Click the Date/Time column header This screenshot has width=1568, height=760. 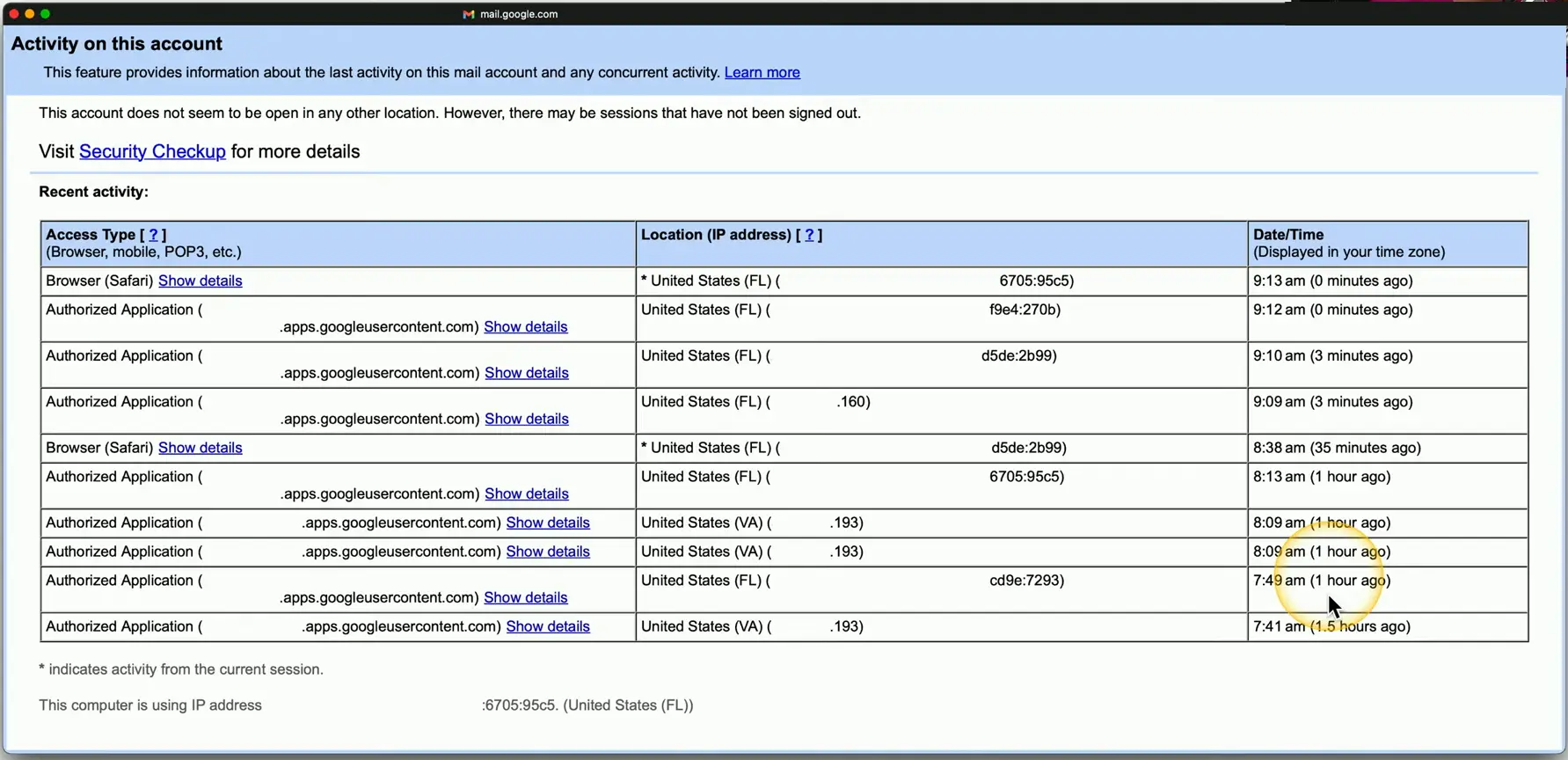[x=1287, y=235]
